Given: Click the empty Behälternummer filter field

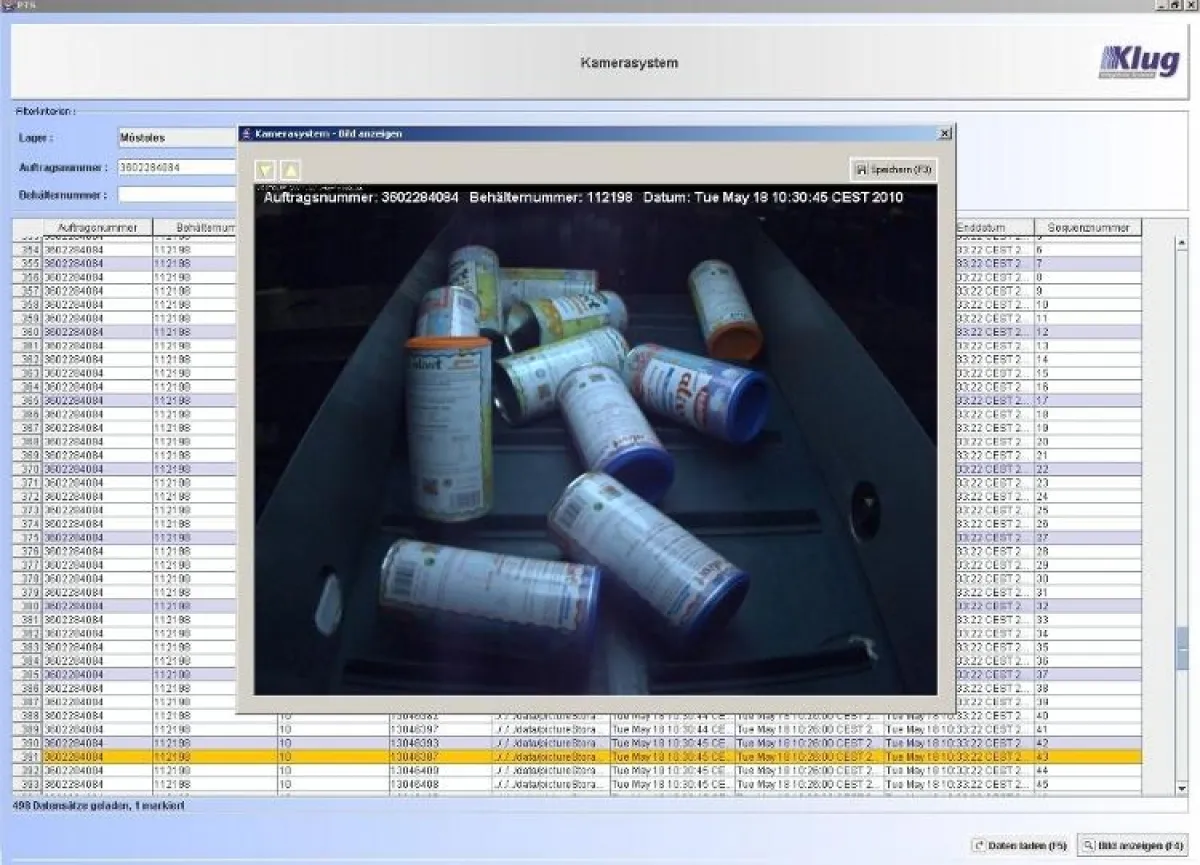Looking at the screenshot, I should 177,194.
